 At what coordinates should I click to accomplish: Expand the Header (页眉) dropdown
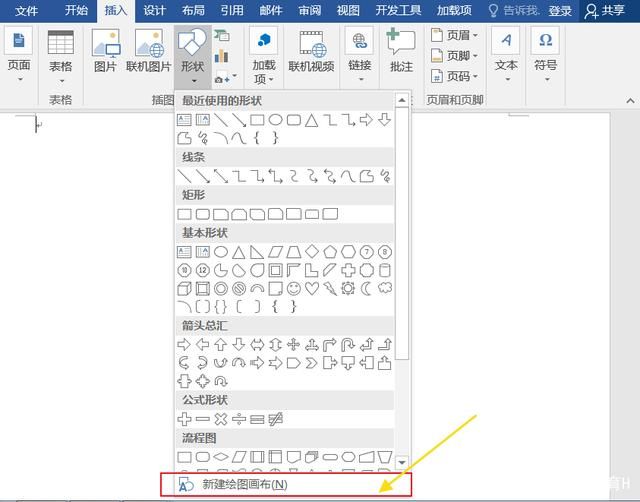(x=454, y=36)
